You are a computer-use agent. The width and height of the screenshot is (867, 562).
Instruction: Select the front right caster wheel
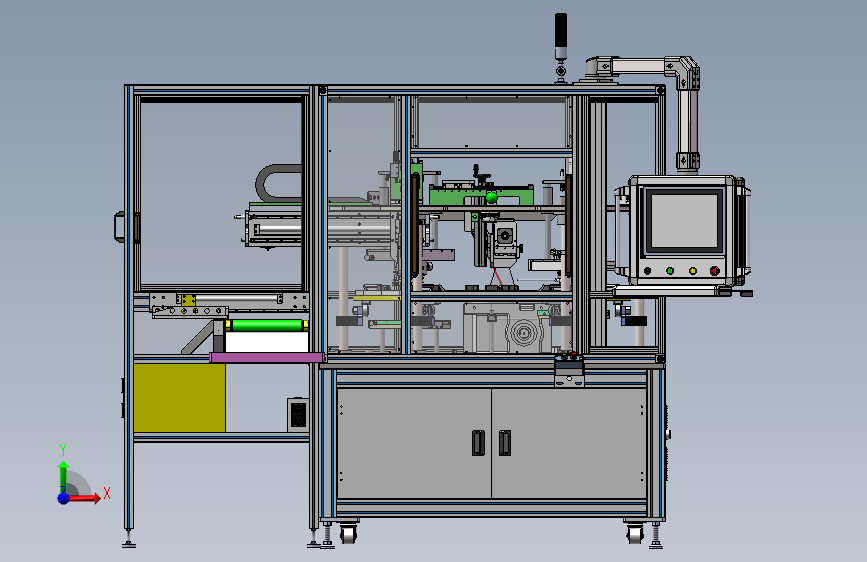coord(635,534)
